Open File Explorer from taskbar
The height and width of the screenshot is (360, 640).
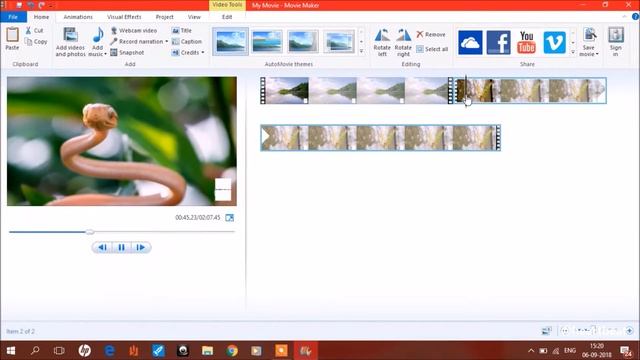point(207,351)
